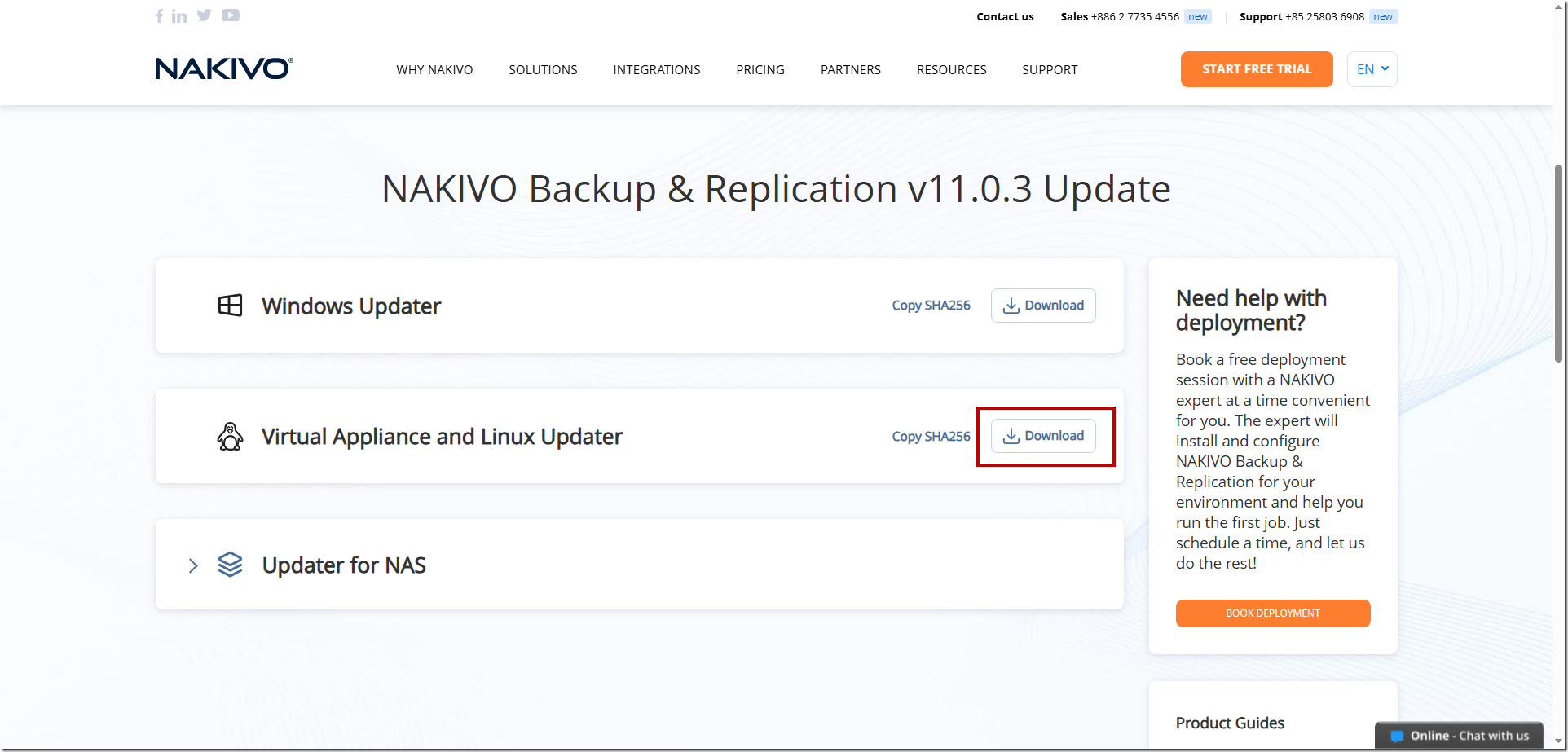Click the Windows Updater logo icon
Screen dimensions: 1568x752
point(230,306)
